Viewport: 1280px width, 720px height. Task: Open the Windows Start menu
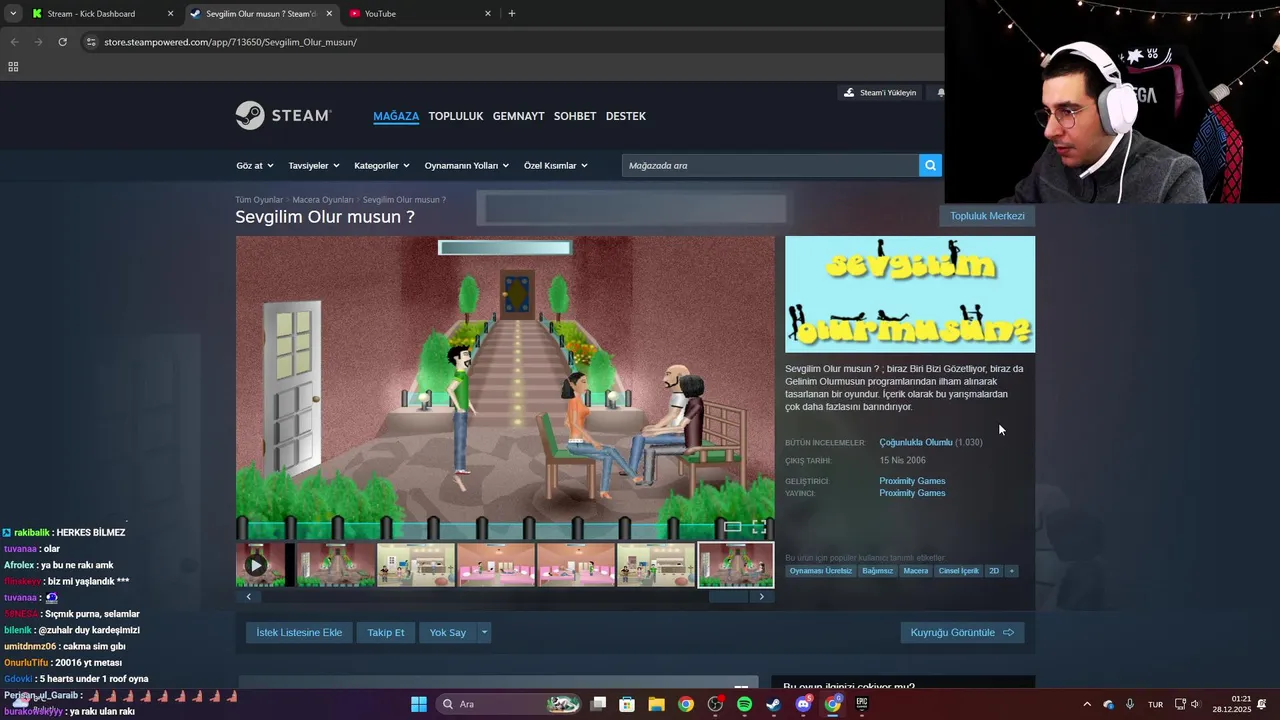coord(418,704)
